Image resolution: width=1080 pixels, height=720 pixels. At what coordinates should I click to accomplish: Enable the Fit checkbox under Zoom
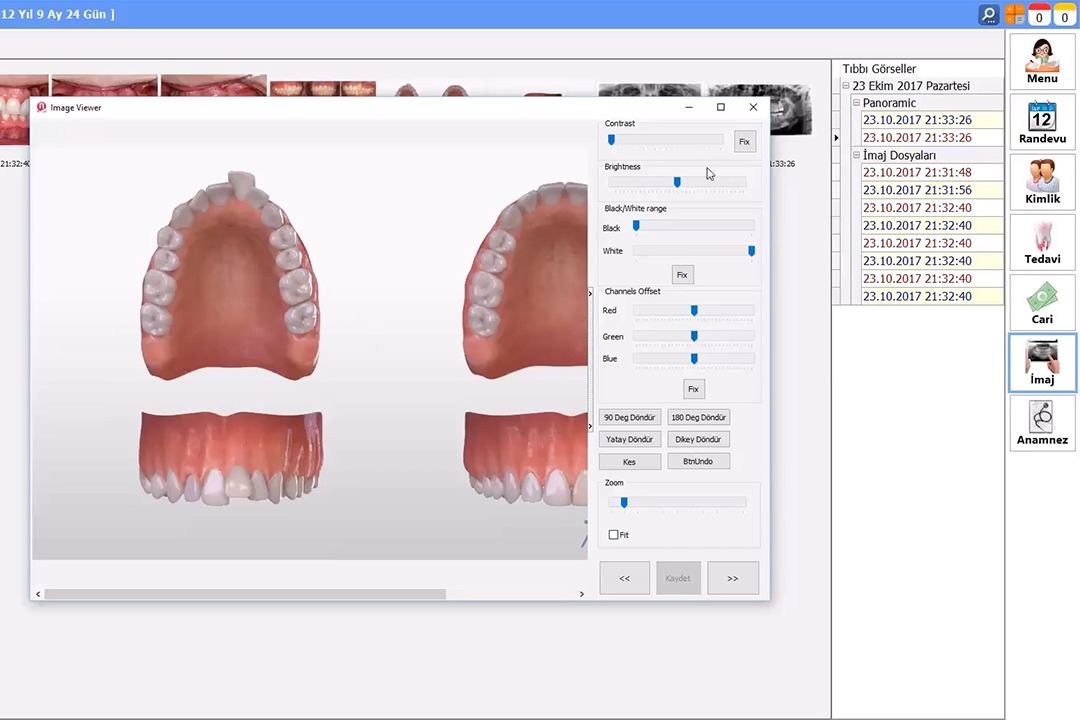point(614,535)
